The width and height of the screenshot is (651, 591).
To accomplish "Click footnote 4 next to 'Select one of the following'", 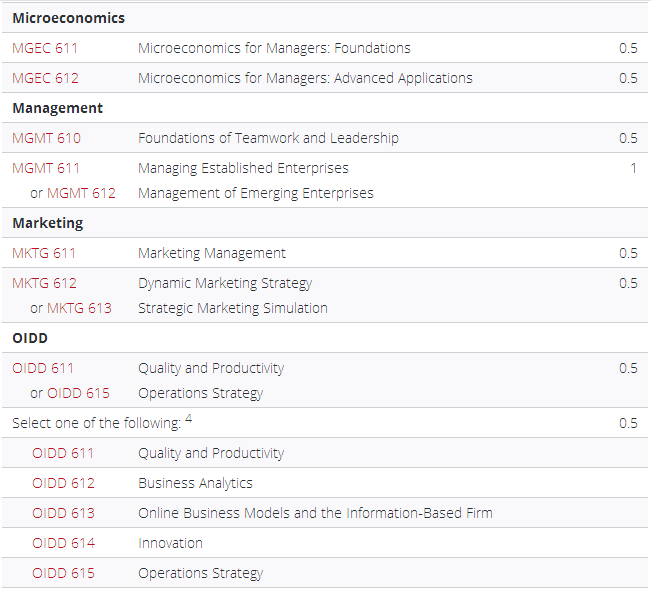I will (189, 419).
